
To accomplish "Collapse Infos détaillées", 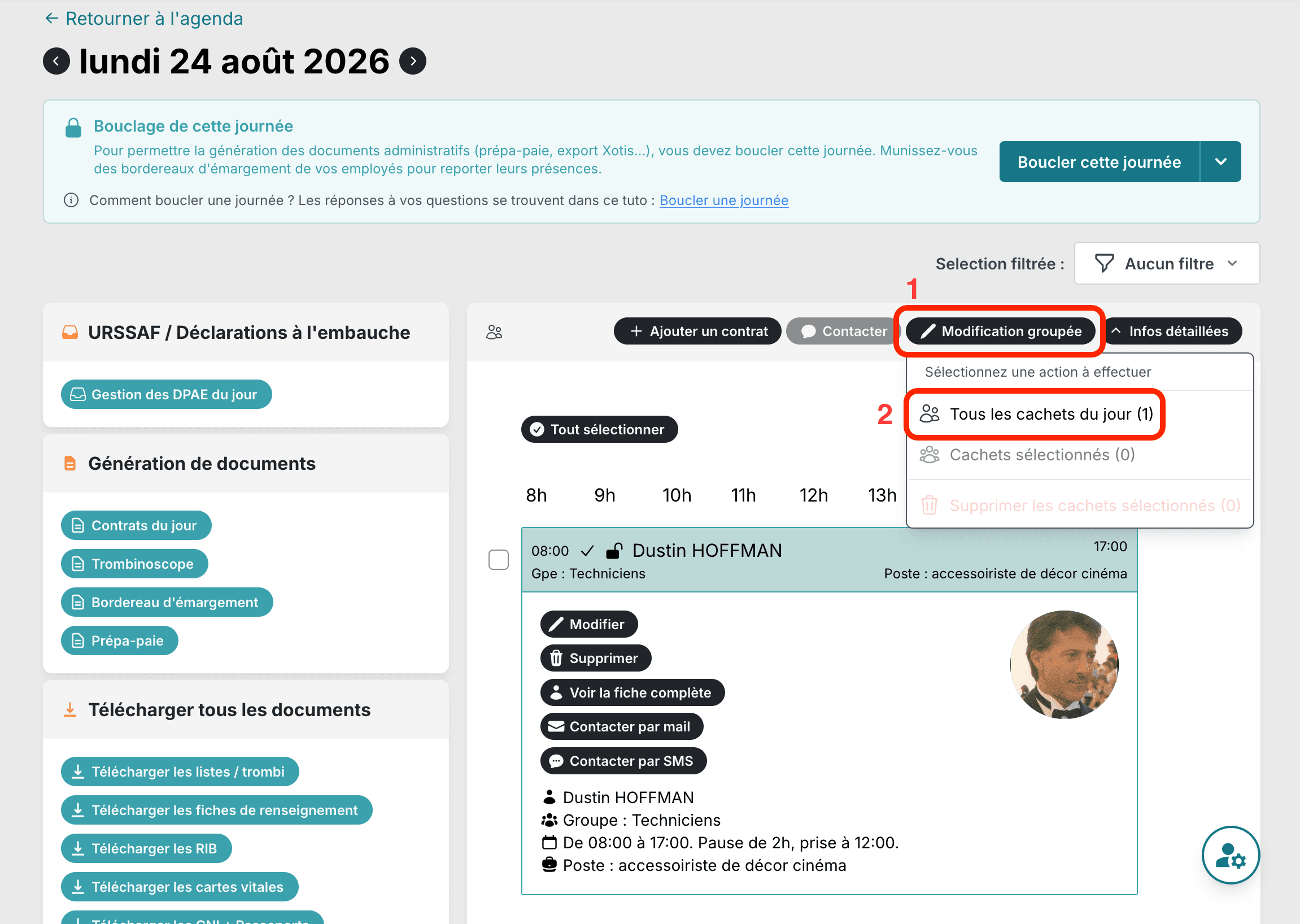I will [1172, 331].
